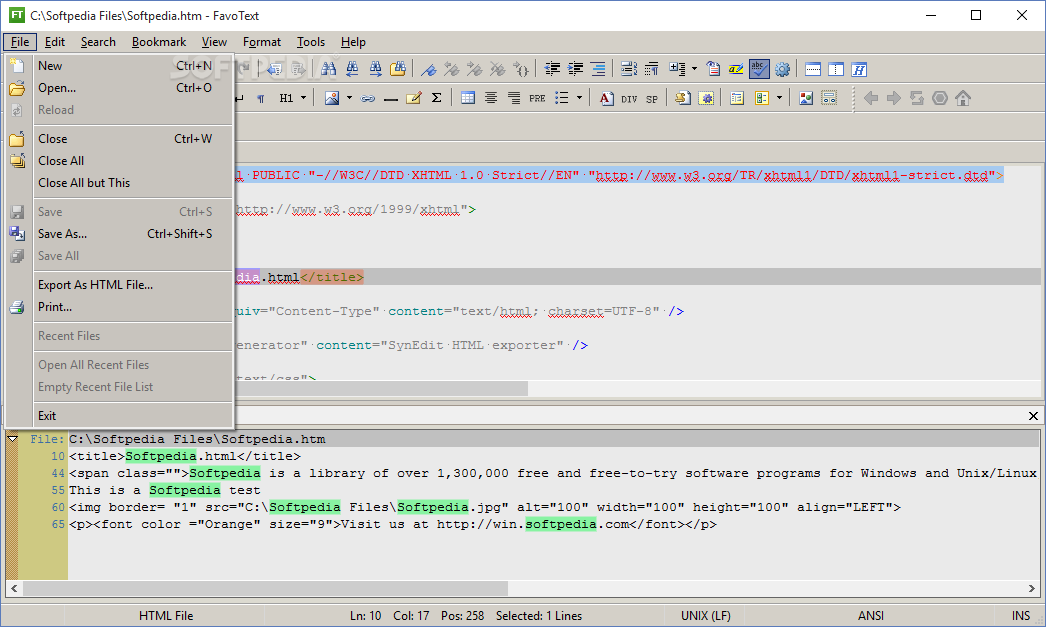Close the search results panel
This screenshot has height=627, width=1046.
(1033, 416)
